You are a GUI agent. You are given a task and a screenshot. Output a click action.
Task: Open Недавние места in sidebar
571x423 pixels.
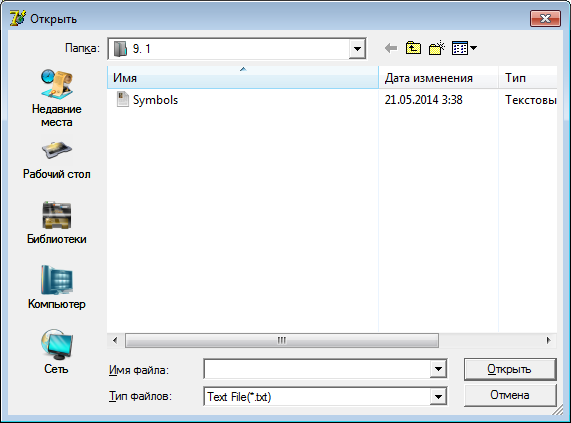pos(56,98)
